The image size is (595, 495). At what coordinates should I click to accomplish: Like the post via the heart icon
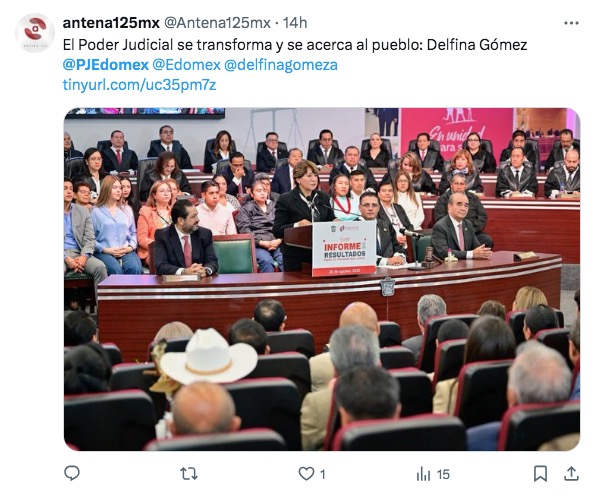click(306, 474)
